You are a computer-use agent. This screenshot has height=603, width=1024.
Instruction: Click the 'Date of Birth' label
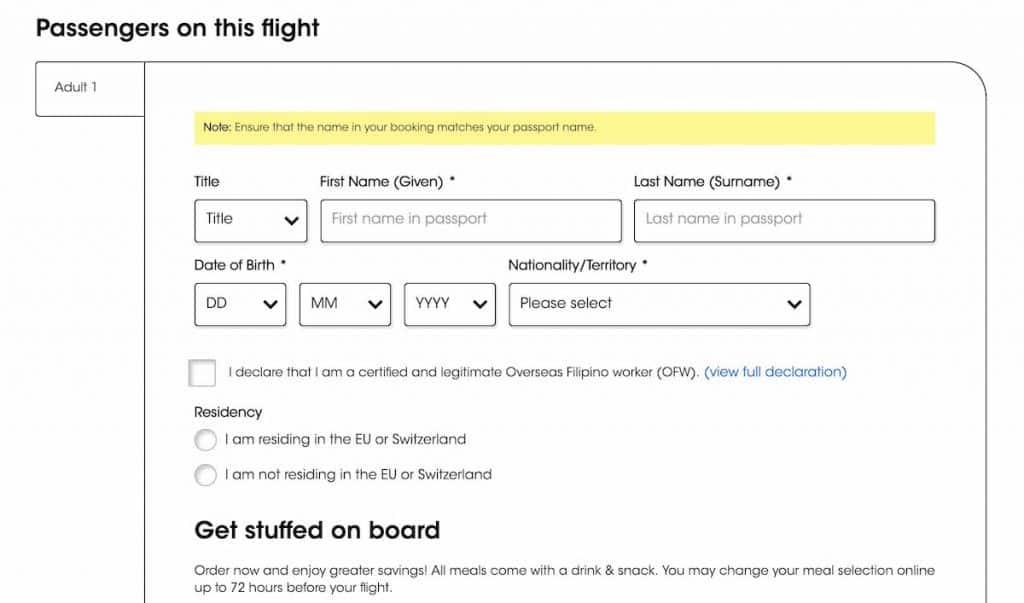pyautogui.click(x=235, y=265)
